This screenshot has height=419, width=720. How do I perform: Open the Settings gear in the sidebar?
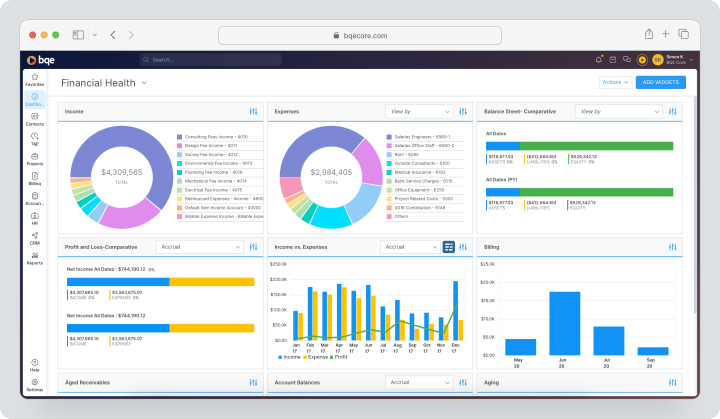(x=34, y=385)
